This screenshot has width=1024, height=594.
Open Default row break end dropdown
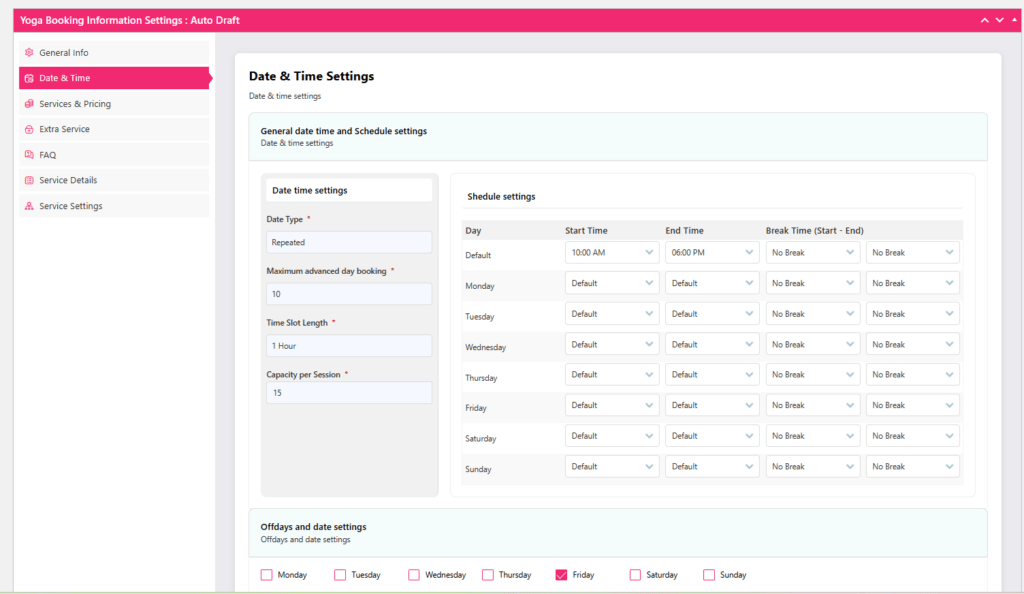(x=912, y=253)
